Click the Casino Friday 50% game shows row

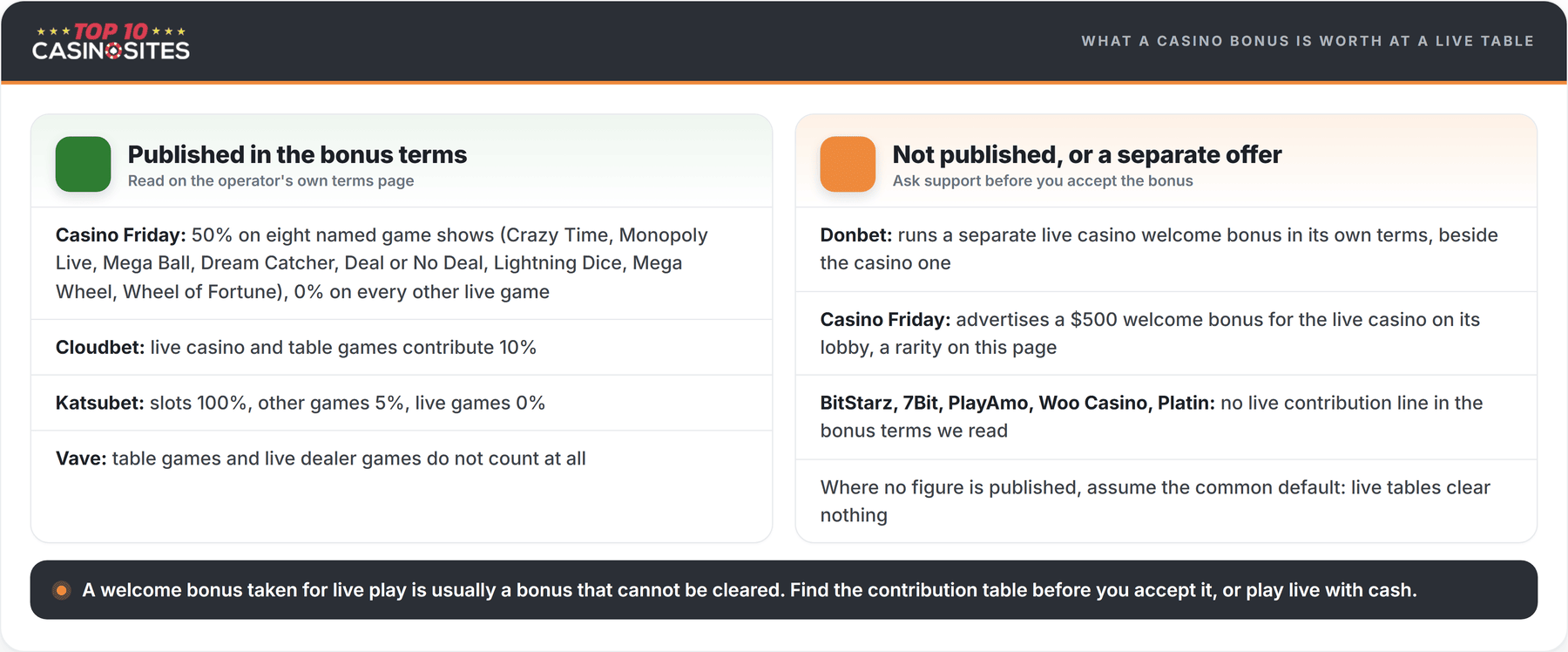pyautogui.click(x=402, y=263)
